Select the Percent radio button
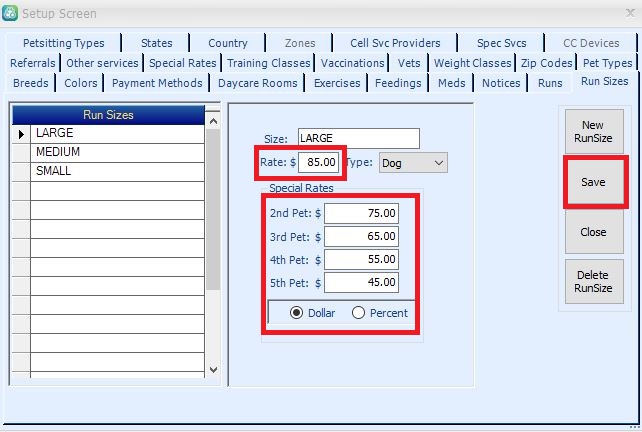 [359, 313]
